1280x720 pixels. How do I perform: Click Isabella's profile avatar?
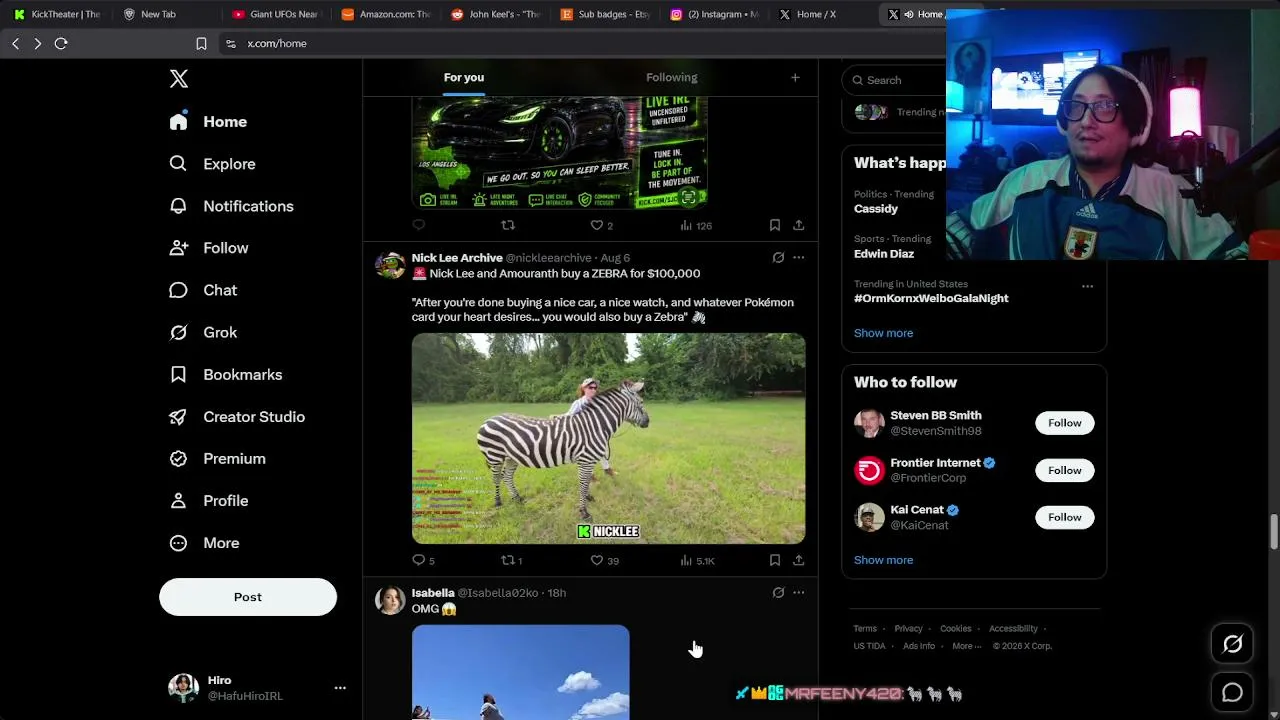tap(390, 600)
